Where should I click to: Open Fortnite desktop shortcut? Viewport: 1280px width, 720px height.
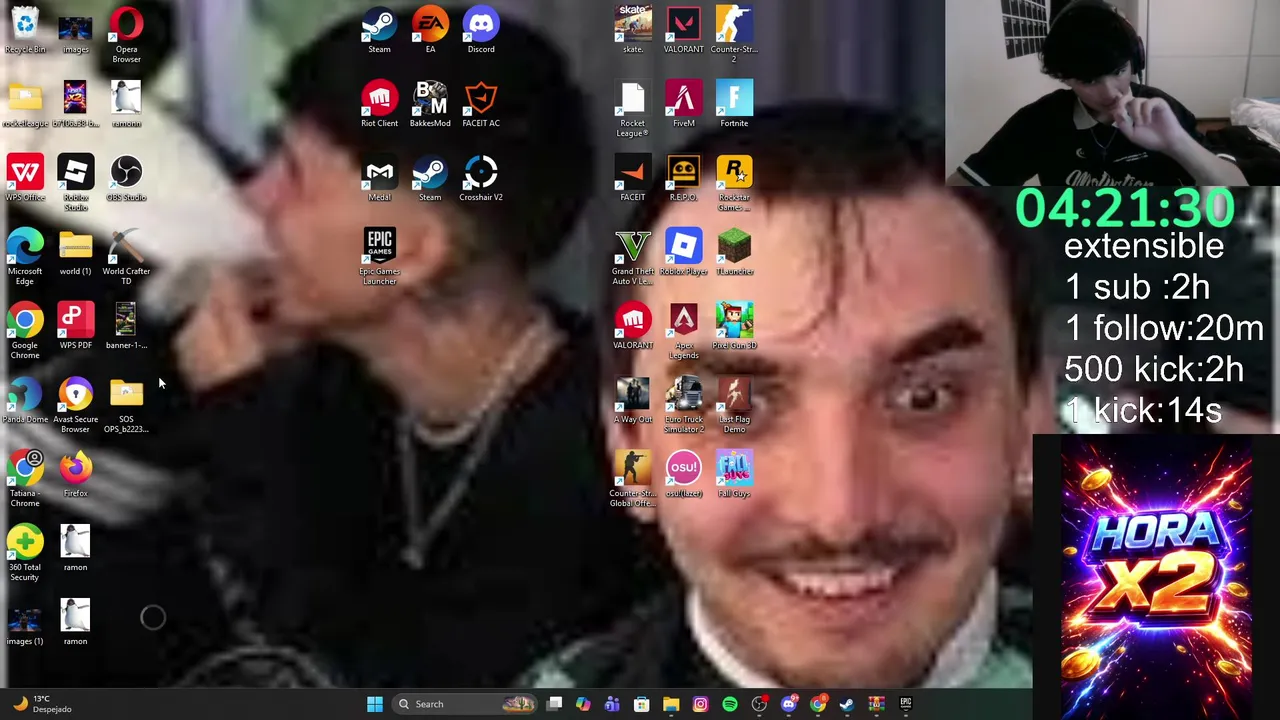point(734,104)
